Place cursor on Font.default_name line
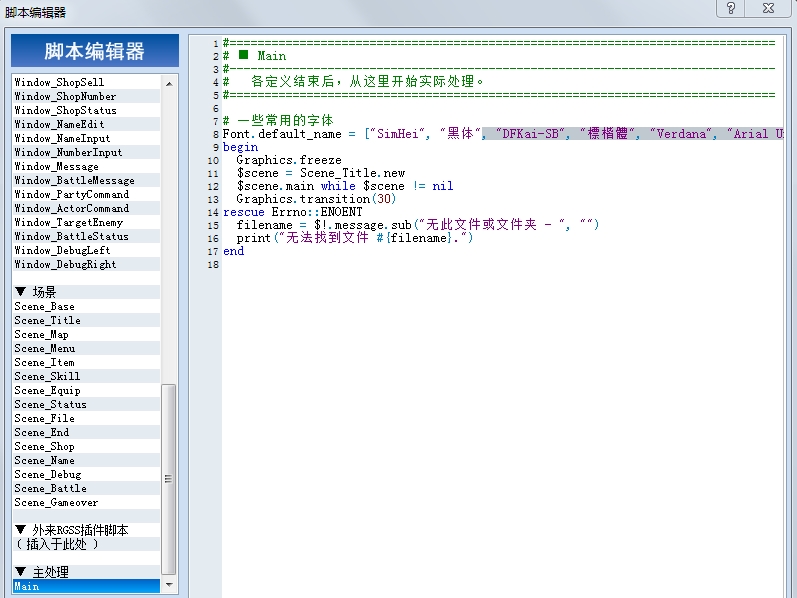Image resolution: width=797 pixels, height=598 pixels. (503, 134)
